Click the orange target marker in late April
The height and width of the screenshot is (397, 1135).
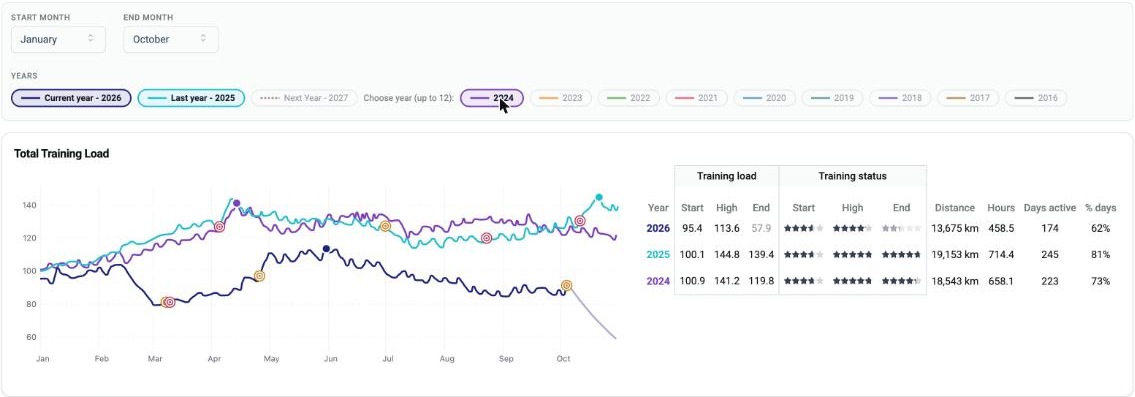coord(259,276)
